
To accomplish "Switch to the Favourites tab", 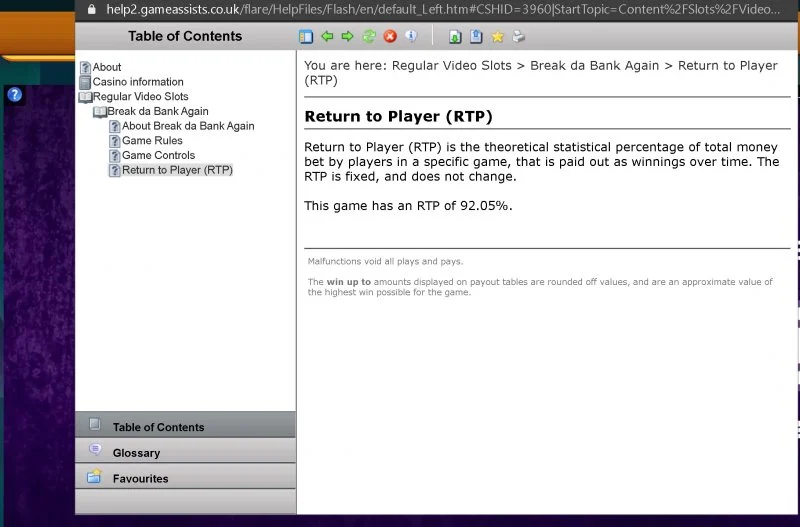I will tap(185, 477).
